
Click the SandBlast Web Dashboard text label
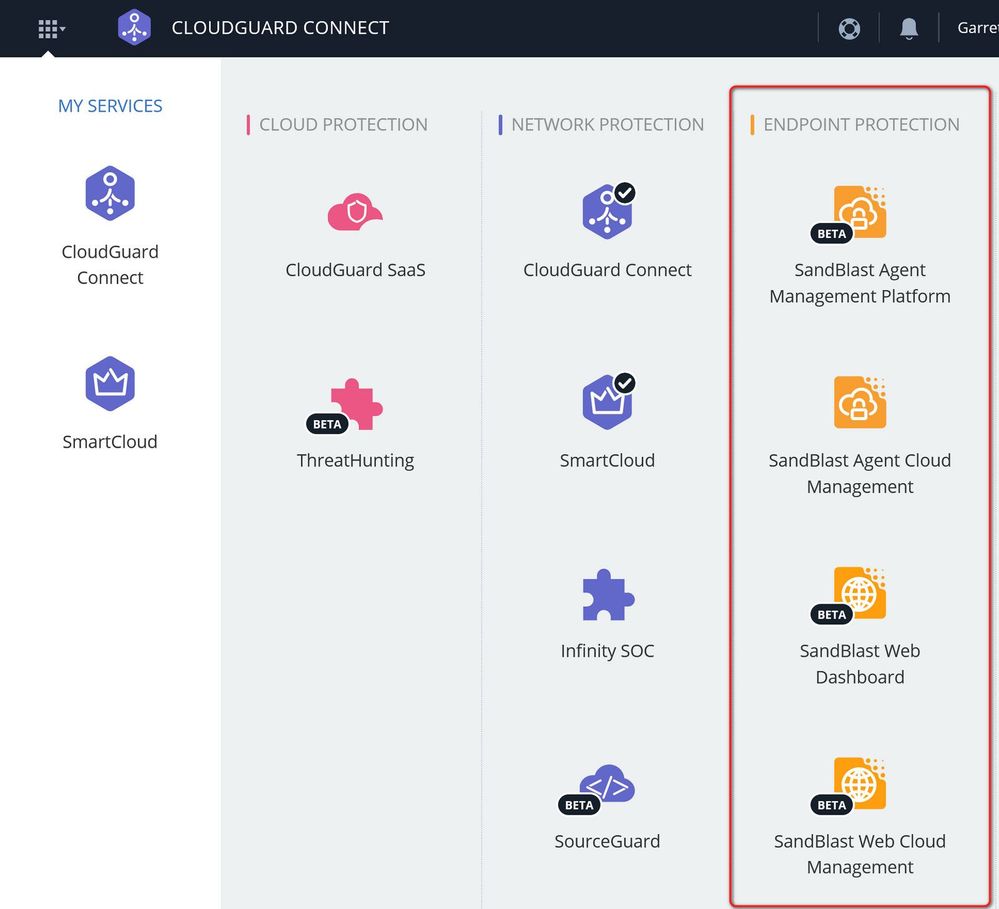coord(859,664)
